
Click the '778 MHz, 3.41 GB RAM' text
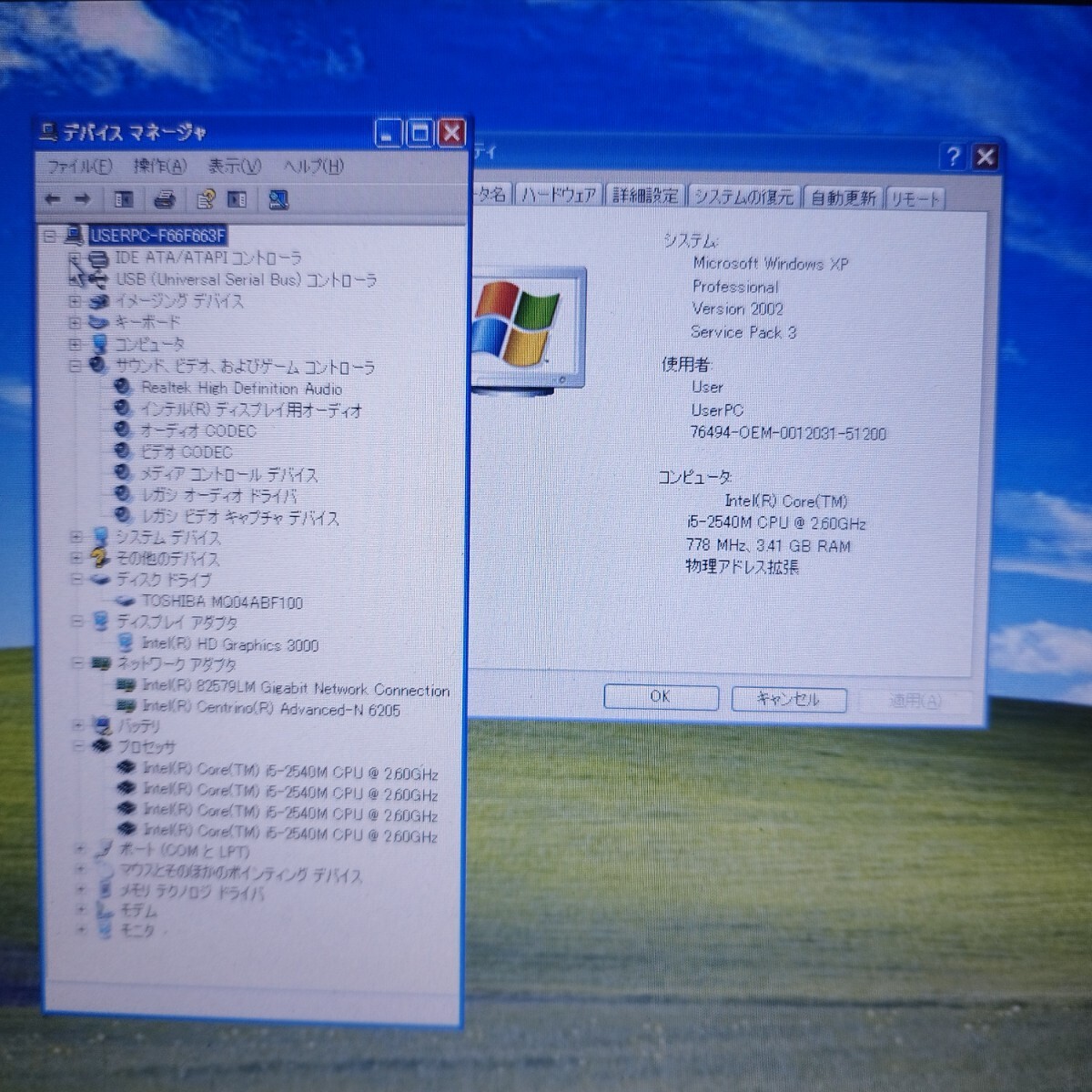(x=769, y=545)
